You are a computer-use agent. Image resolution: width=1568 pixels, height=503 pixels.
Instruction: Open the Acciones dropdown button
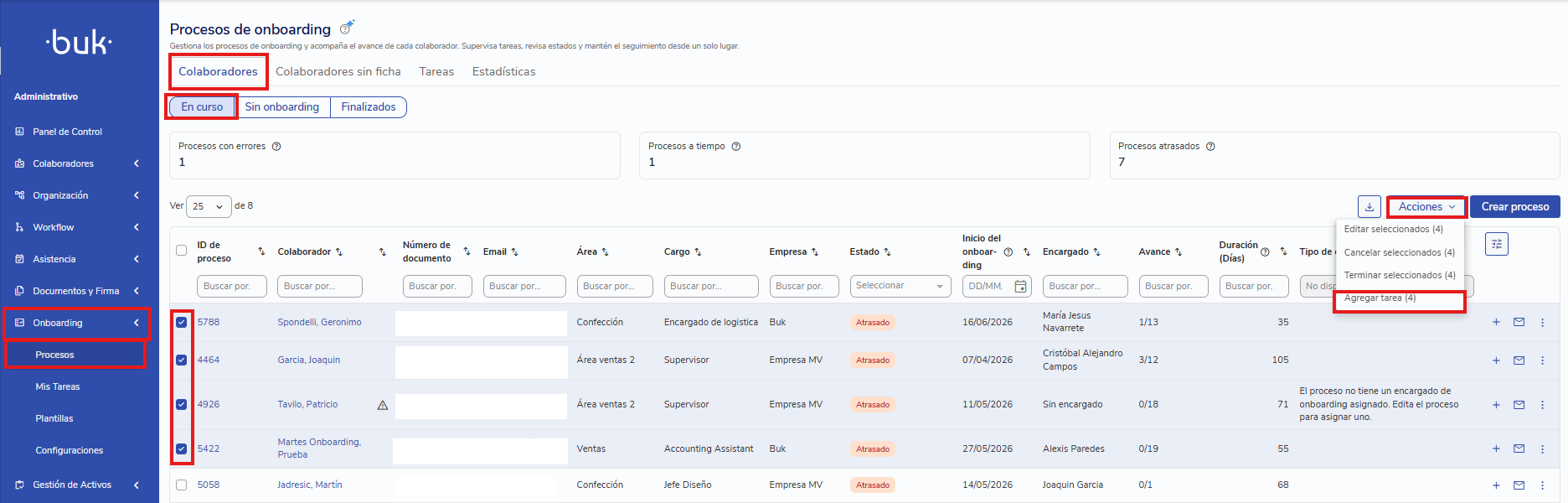tap(1426, 206)
